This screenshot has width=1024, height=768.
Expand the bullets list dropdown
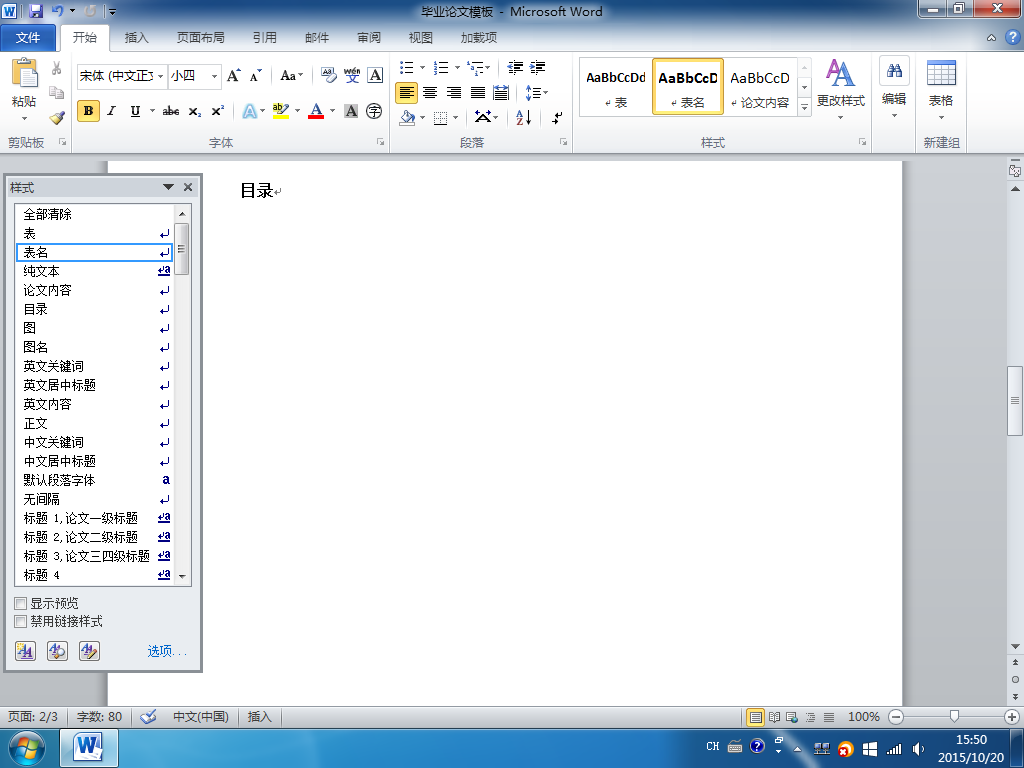pos(422,67)
